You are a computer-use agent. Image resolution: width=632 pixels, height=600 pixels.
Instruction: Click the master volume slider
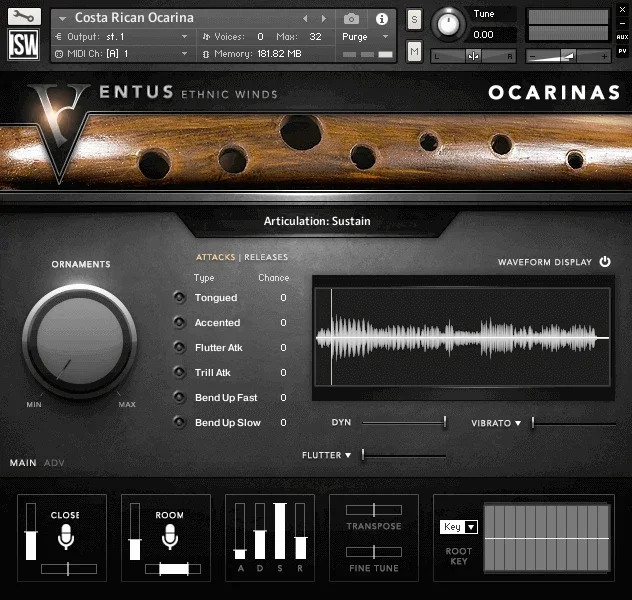pyautogui.click(x=569, y=56)
